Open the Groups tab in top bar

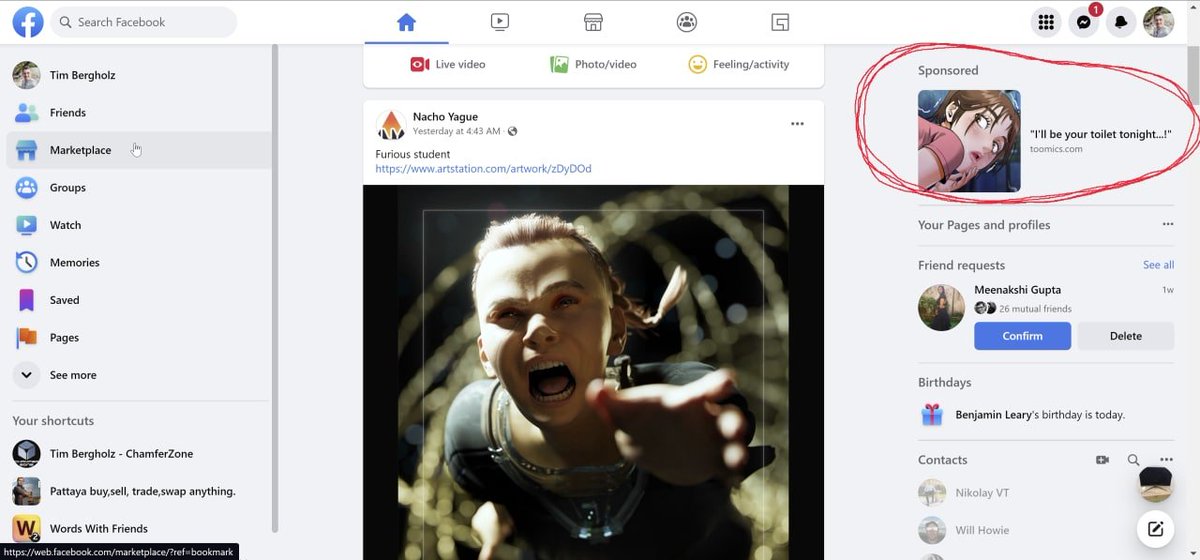click(686, 22)
